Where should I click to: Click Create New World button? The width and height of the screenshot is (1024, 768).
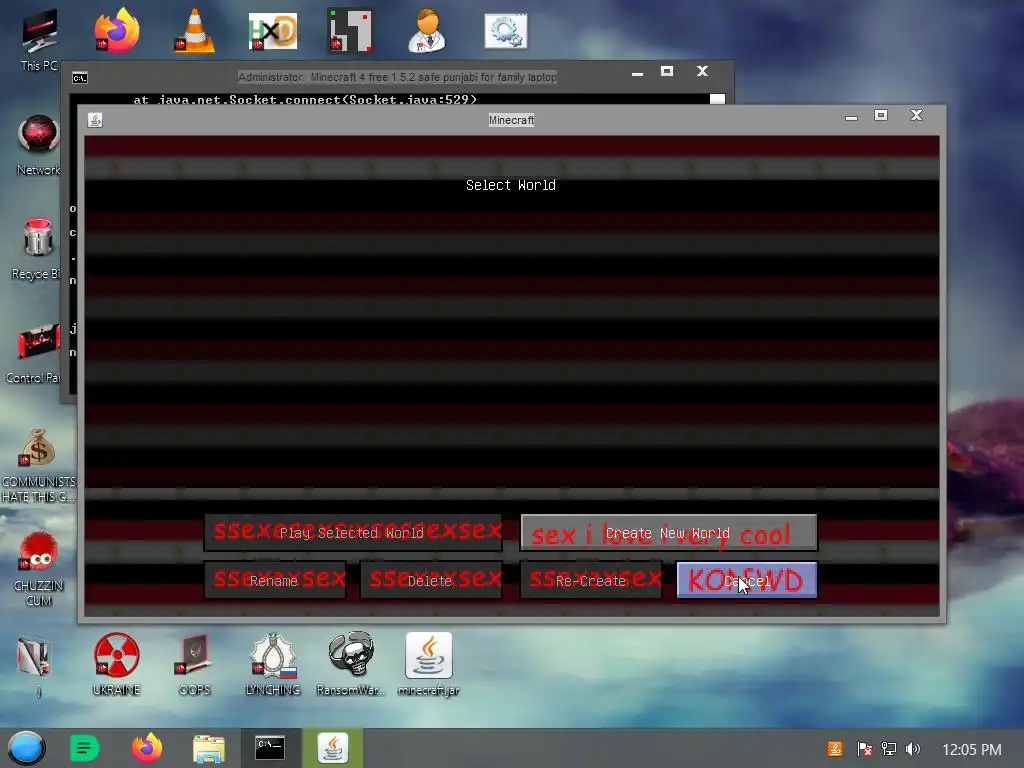tap(669, 532)
